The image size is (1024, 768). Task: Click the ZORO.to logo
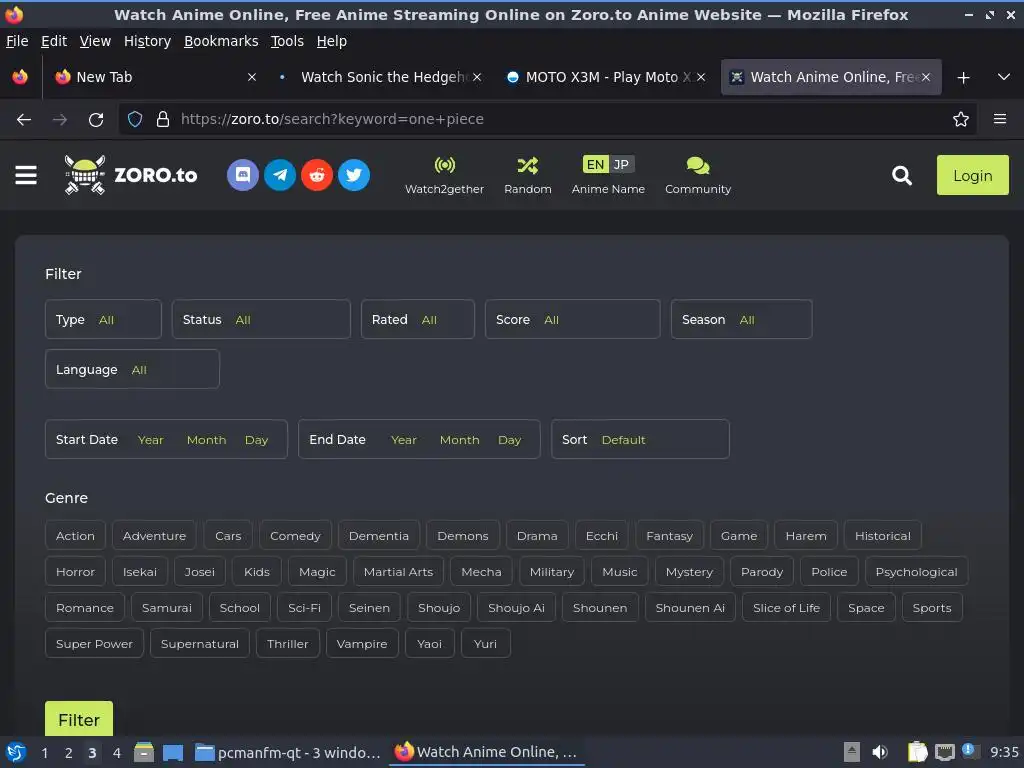(x=131, y=175)
